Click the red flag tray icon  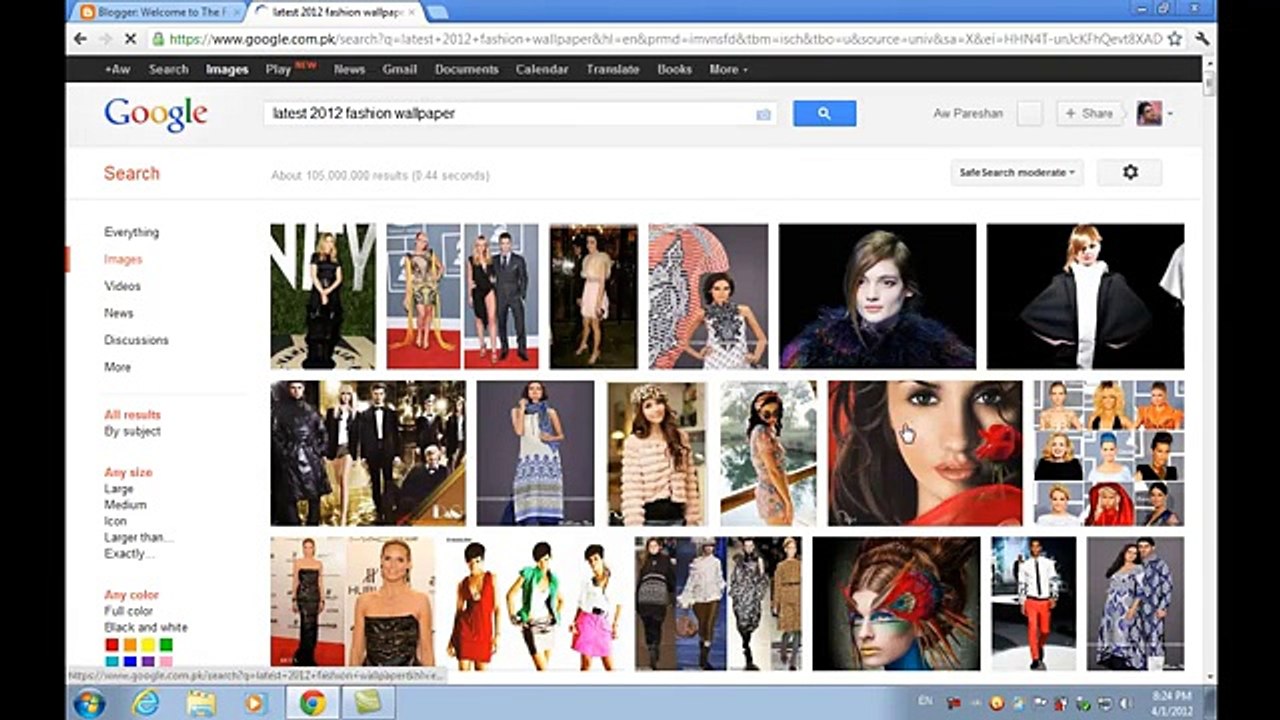pyautogui.click(x=955, y=703)
